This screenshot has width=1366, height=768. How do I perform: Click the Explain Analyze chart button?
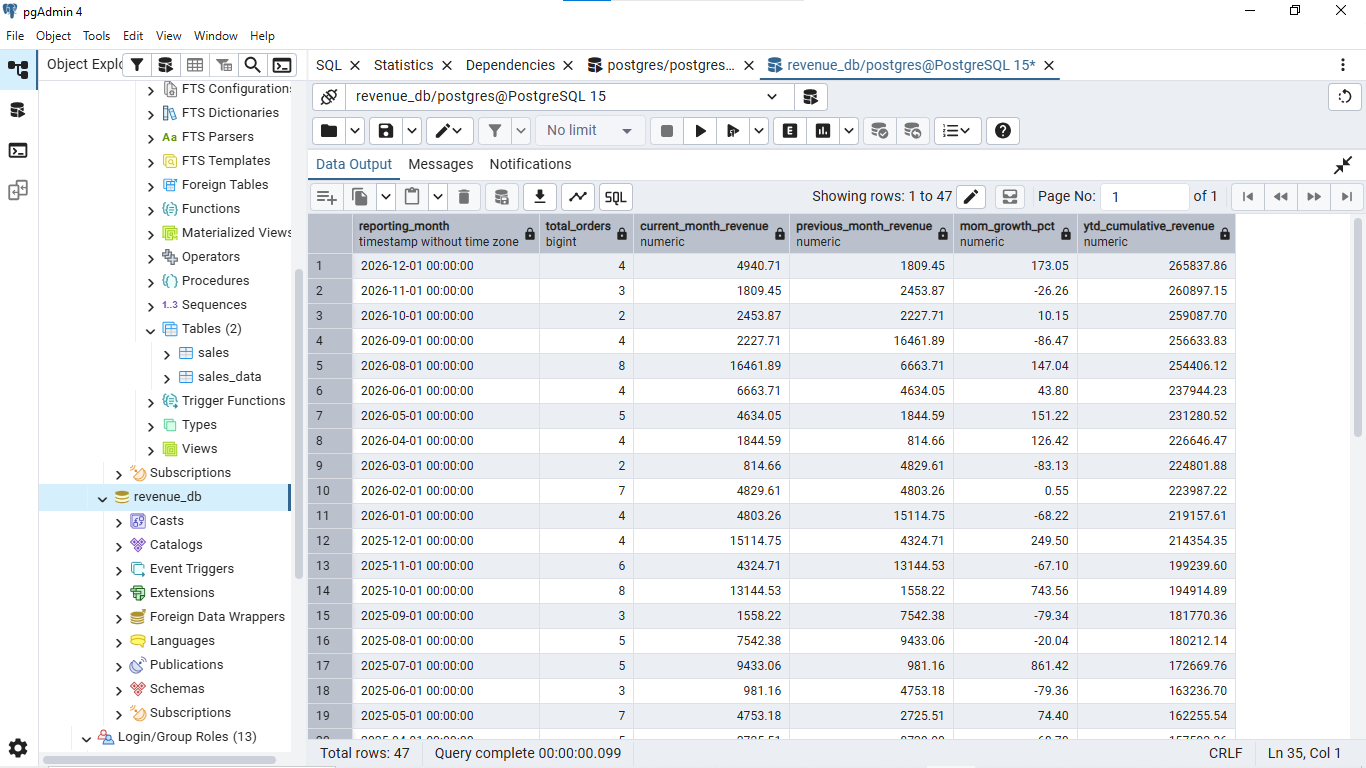[x=823, y=131]
